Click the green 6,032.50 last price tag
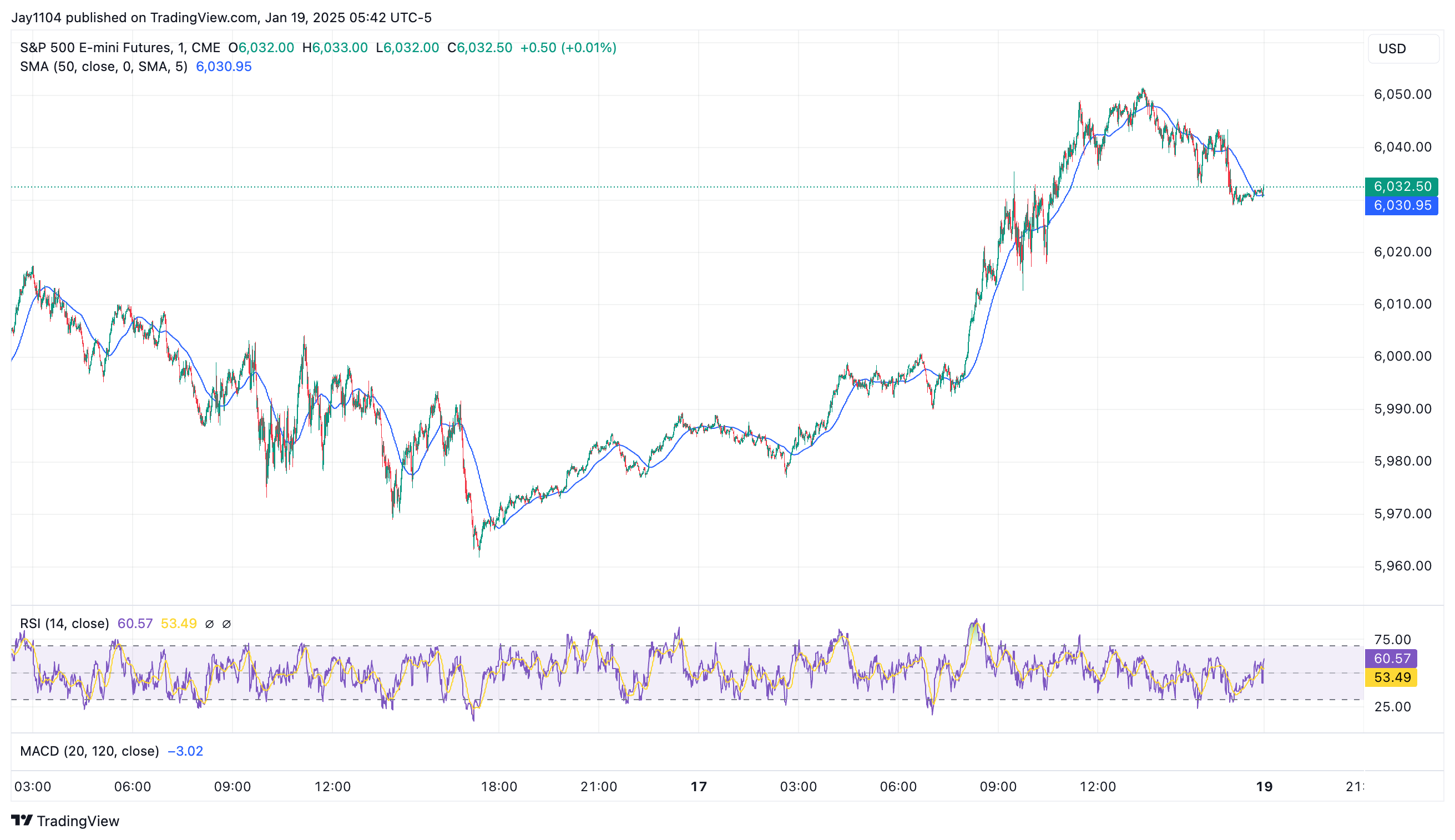The width and height of the screenshot is (1455, 840). pyautogui.click(x=1401, y=186)
